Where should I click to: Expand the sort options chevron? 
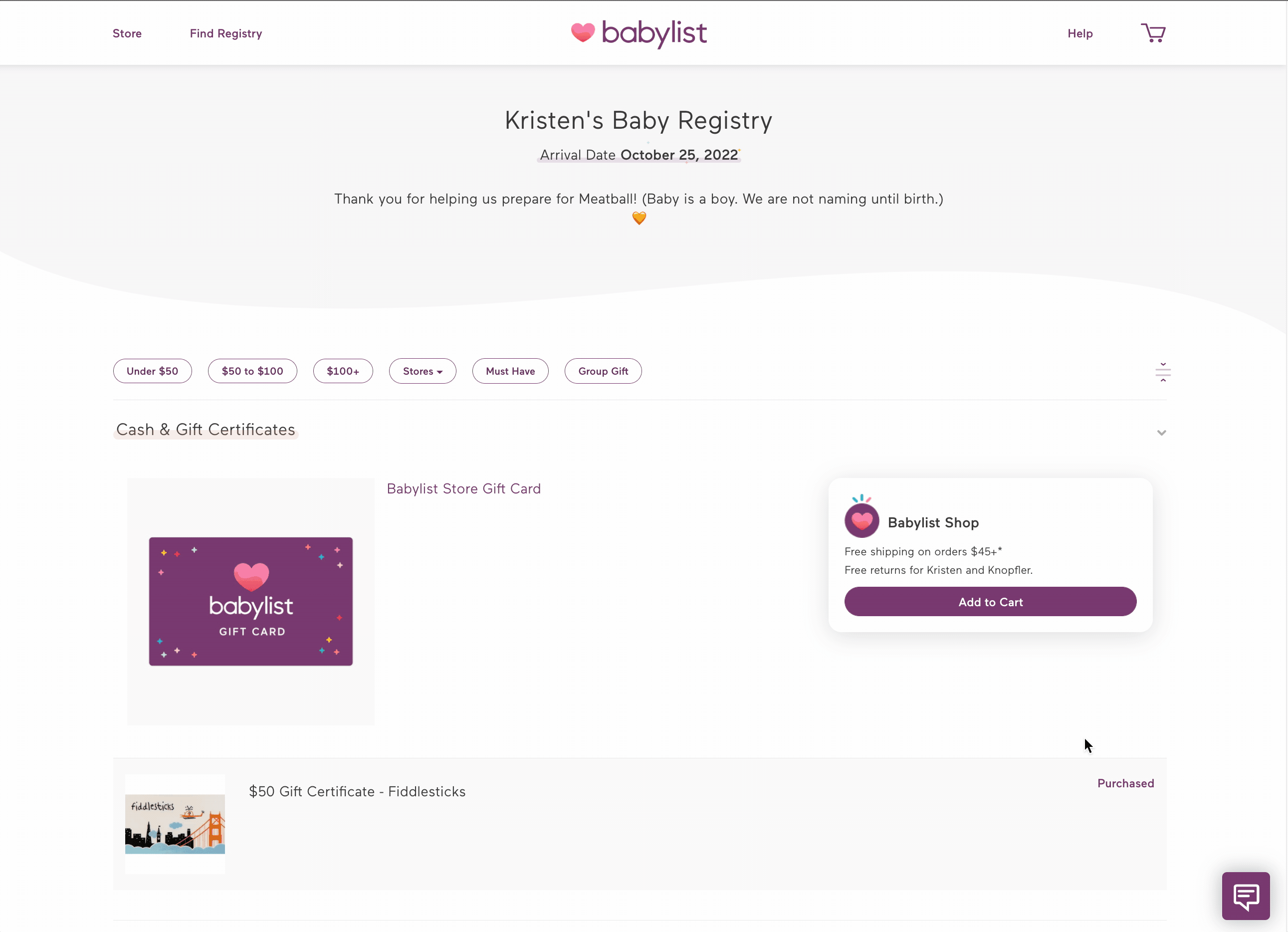point(1163,371)
